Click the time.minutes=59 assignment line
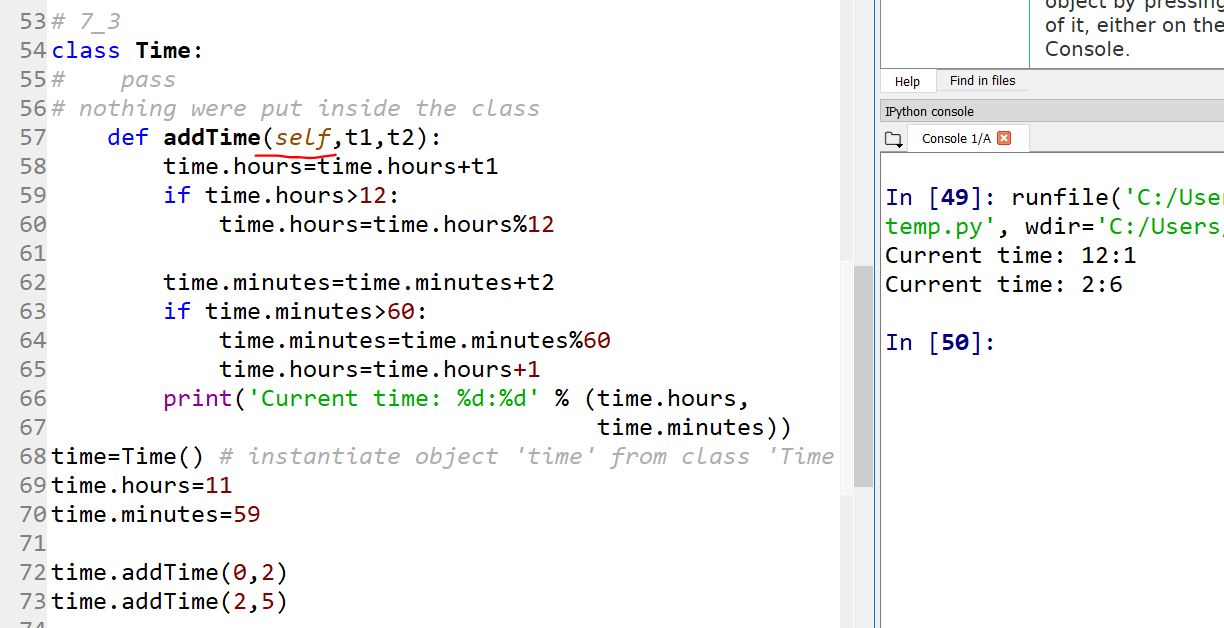 coord(155,515)
